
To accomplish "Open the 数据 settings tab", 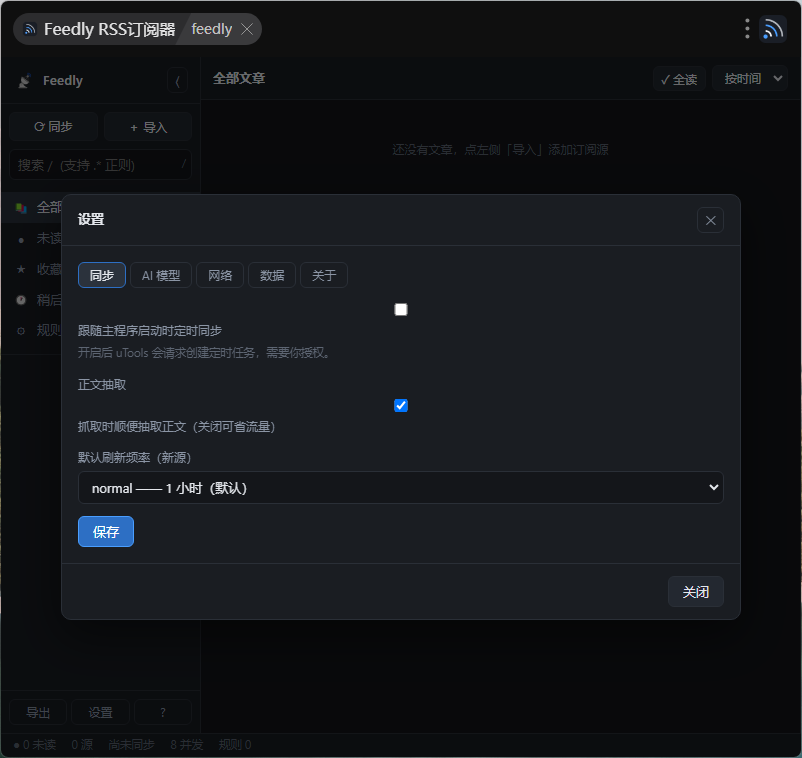I will click(x=272, y=275).
